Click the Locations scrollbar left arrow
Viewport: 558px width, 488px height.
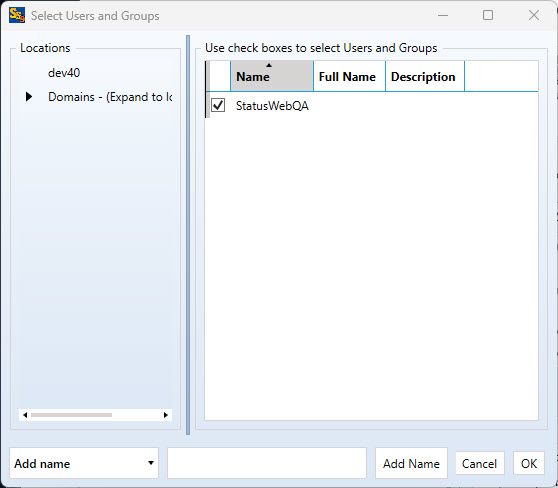[25, 415]
